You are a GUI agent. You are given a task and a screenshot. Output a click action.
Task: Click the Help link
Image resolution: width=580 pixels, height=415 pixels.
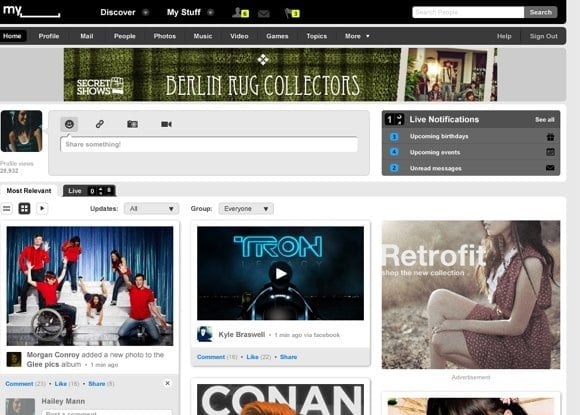504,36
